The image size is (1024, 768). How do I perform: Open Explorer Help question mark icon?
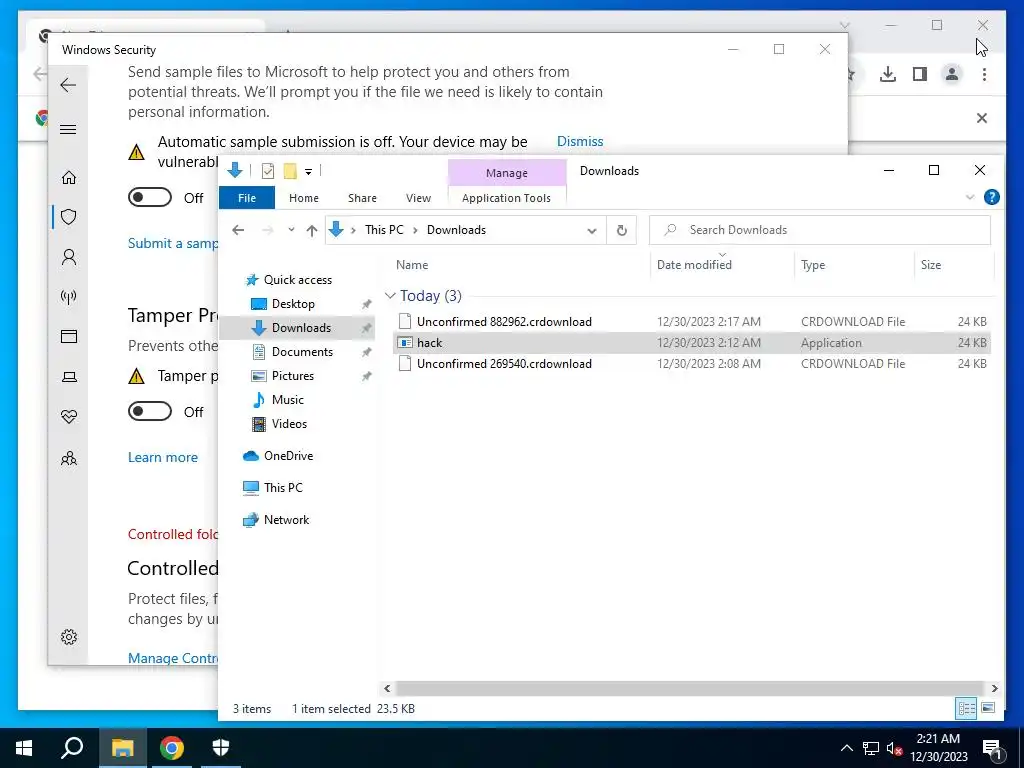991,197
